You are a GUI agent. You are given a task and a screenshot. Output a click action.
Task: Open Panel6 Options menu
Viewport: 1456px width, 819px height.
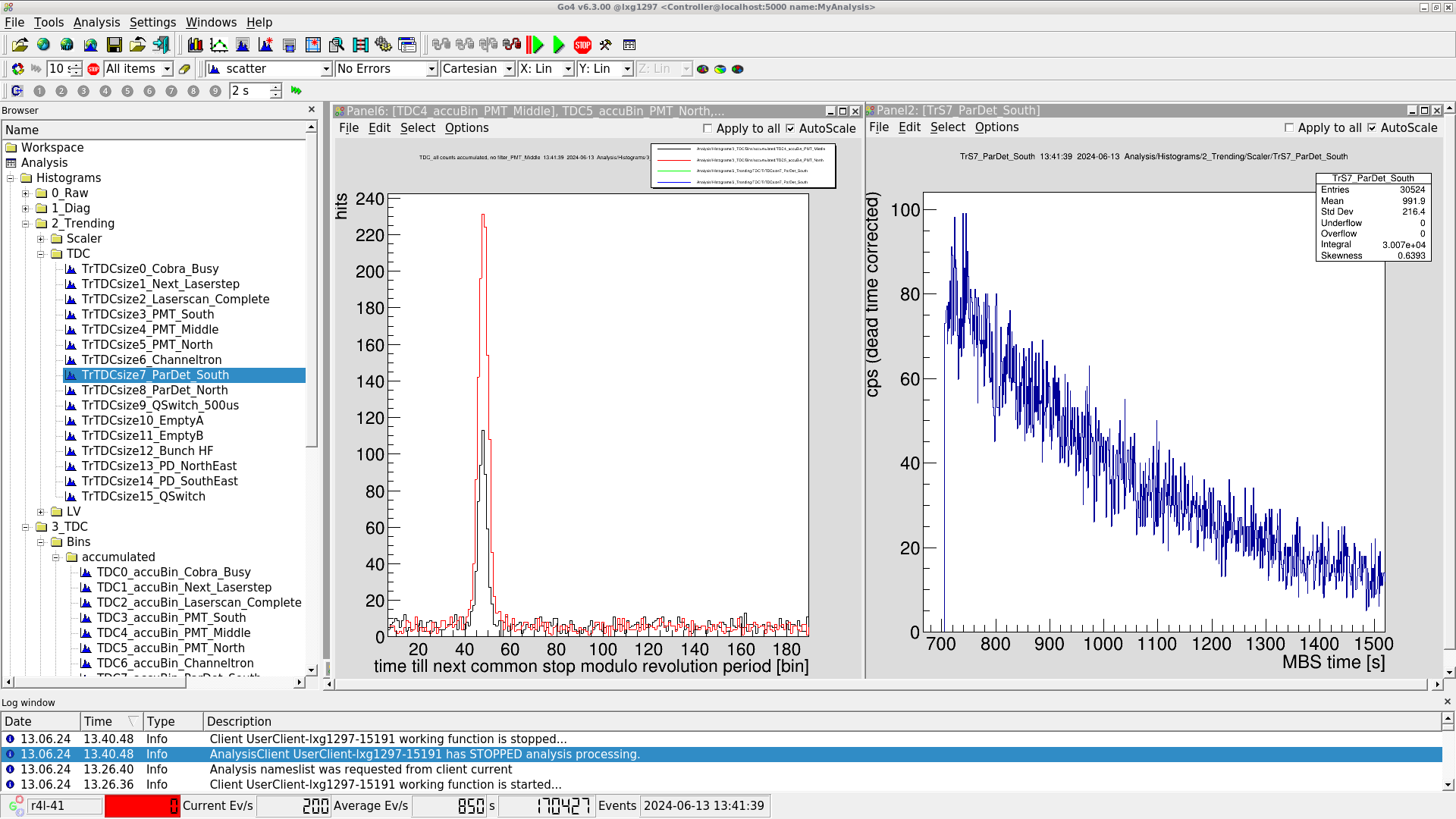click(x=466, y=128)
